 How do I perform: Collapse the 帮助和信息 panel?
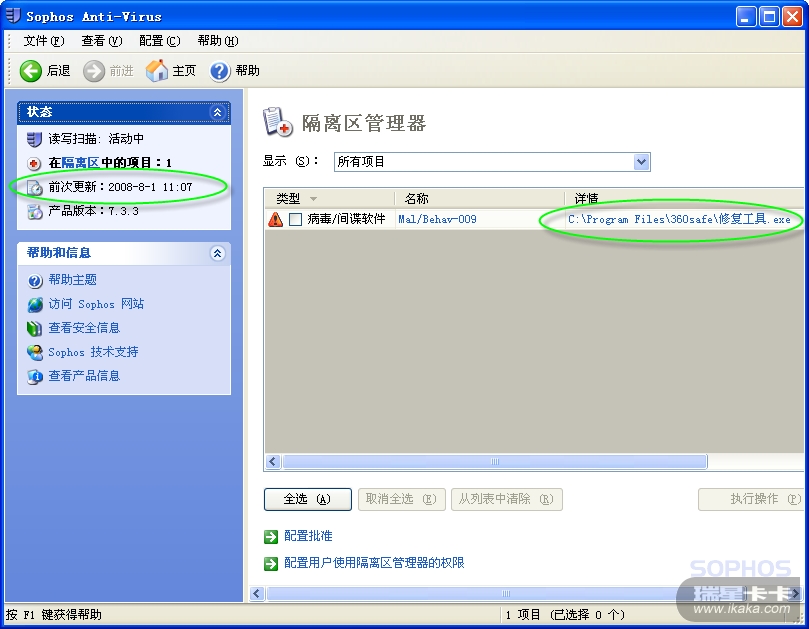pos(218,253)
